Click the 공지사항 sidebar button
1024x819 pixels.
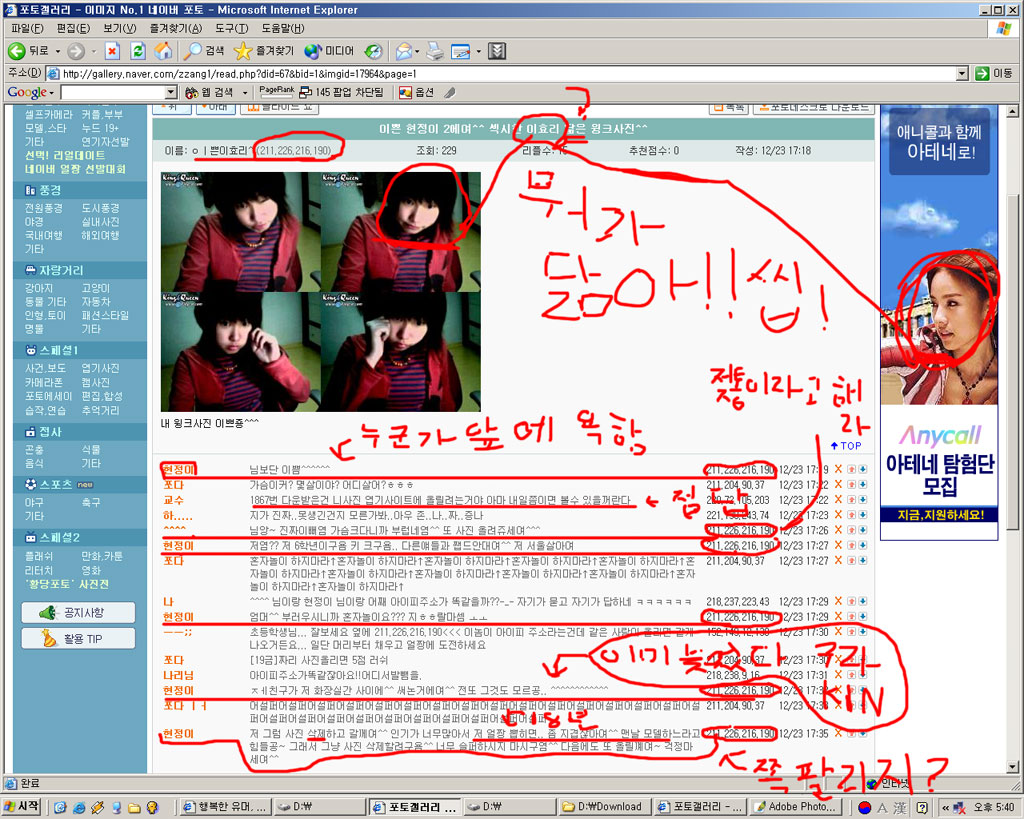coord(78,613)
